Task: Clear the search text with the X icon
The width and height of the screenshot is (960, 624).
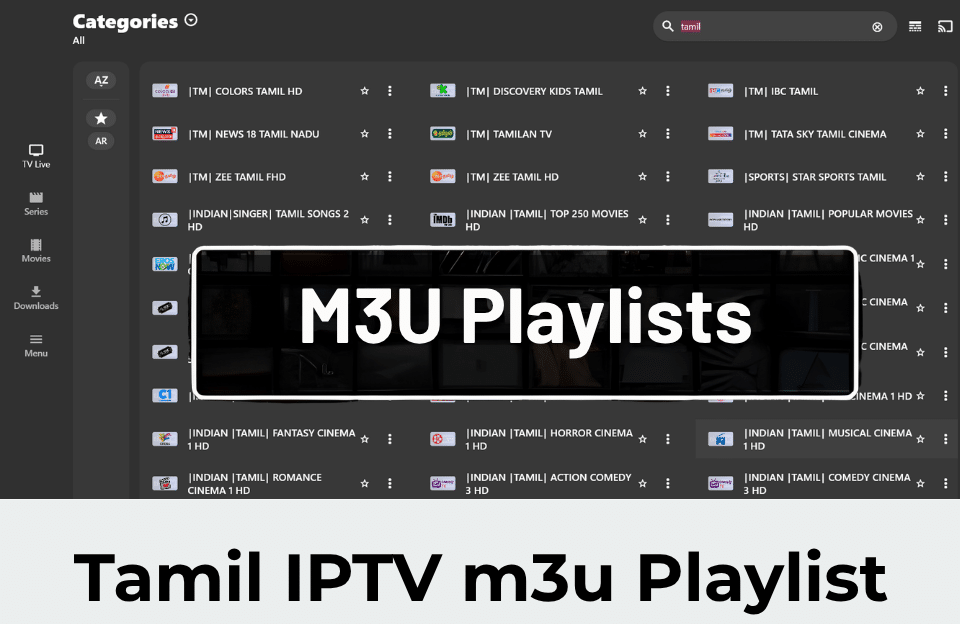Action: tap(877, 27)
